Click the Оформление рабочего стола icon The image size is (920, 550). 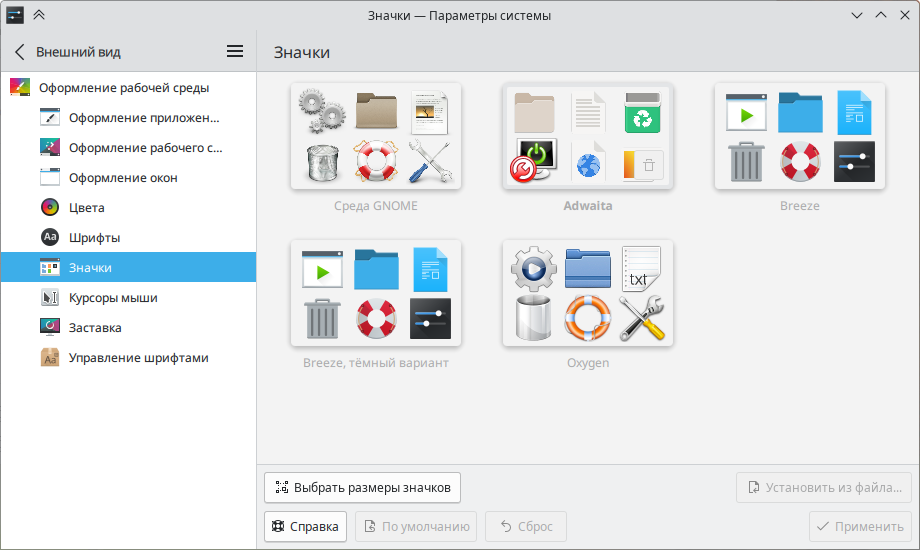click(x=50, y=147)
